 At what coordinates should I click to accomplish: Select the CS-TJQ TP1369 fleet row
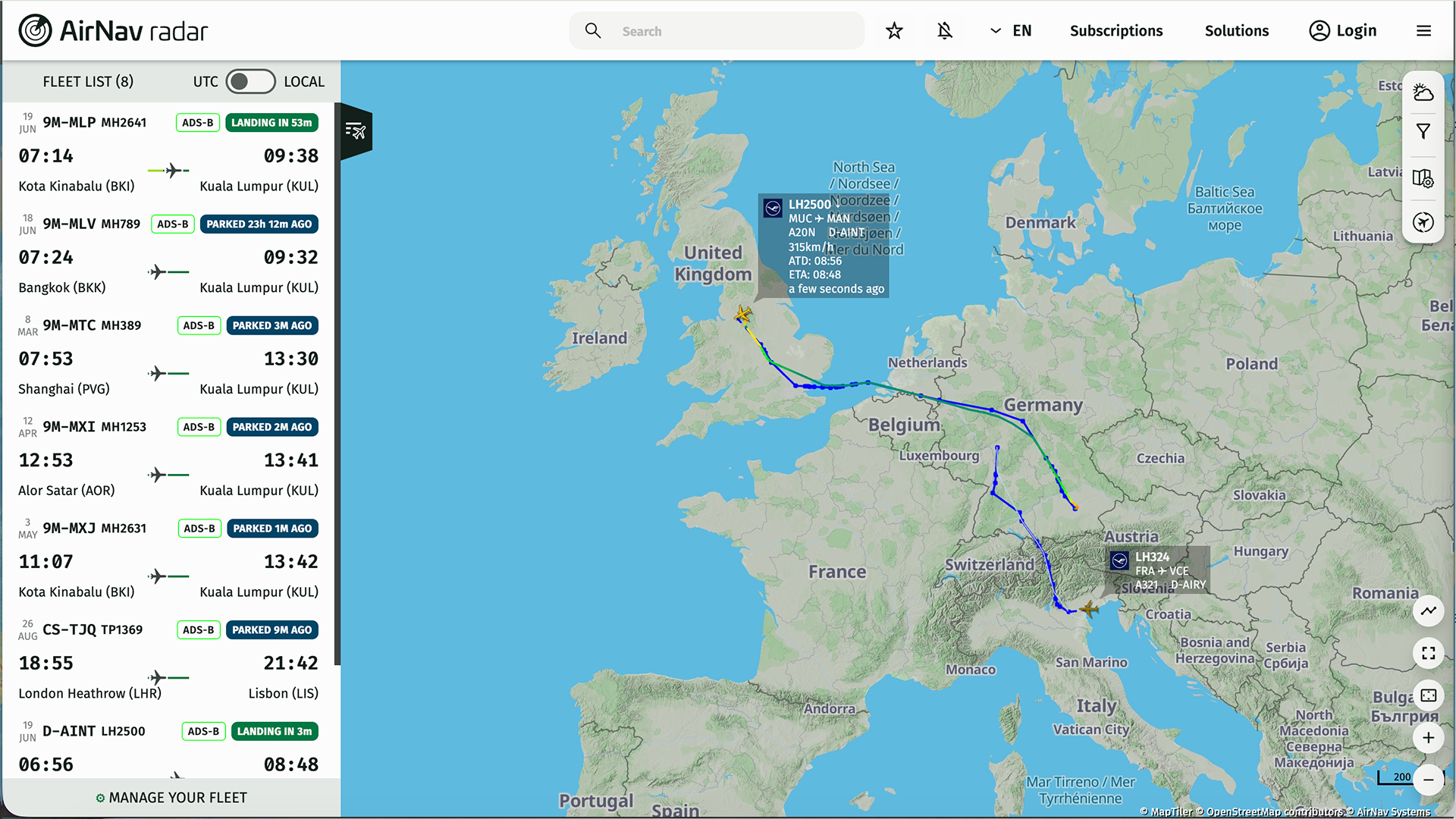(168, 662)
